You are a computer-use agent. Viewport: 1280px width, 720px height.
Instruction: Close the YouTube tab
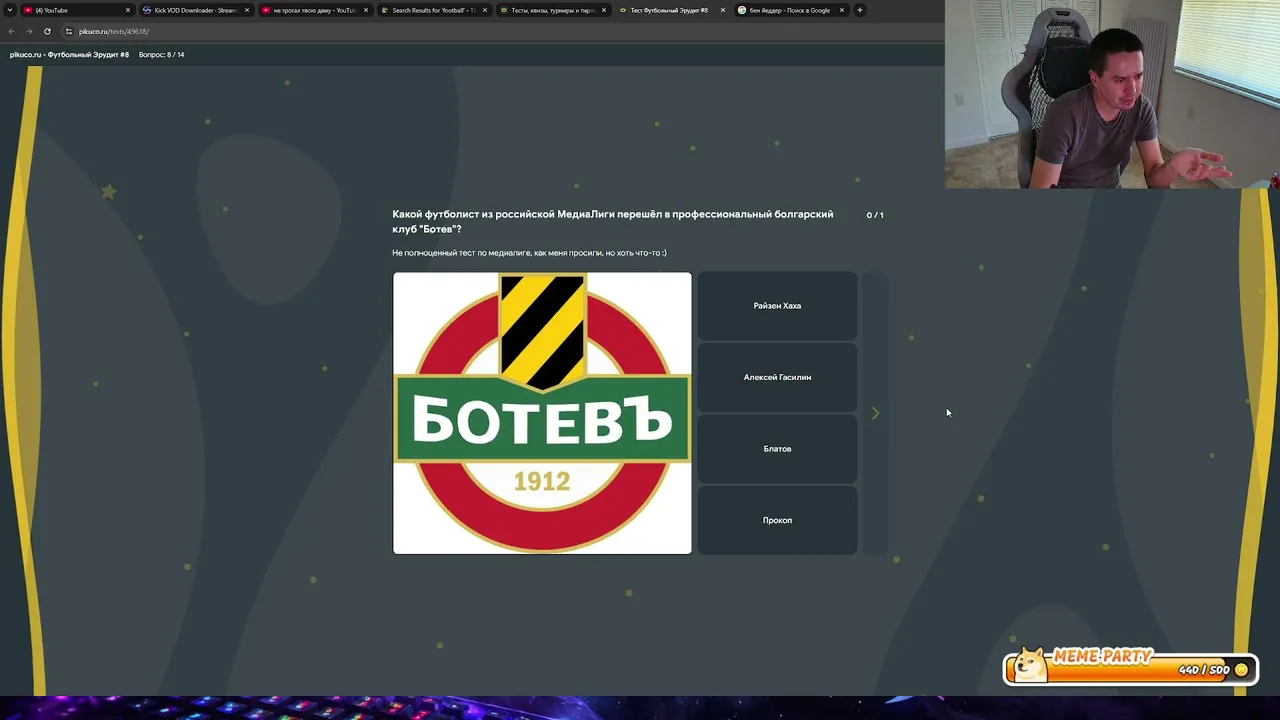(x=128, y=10)
